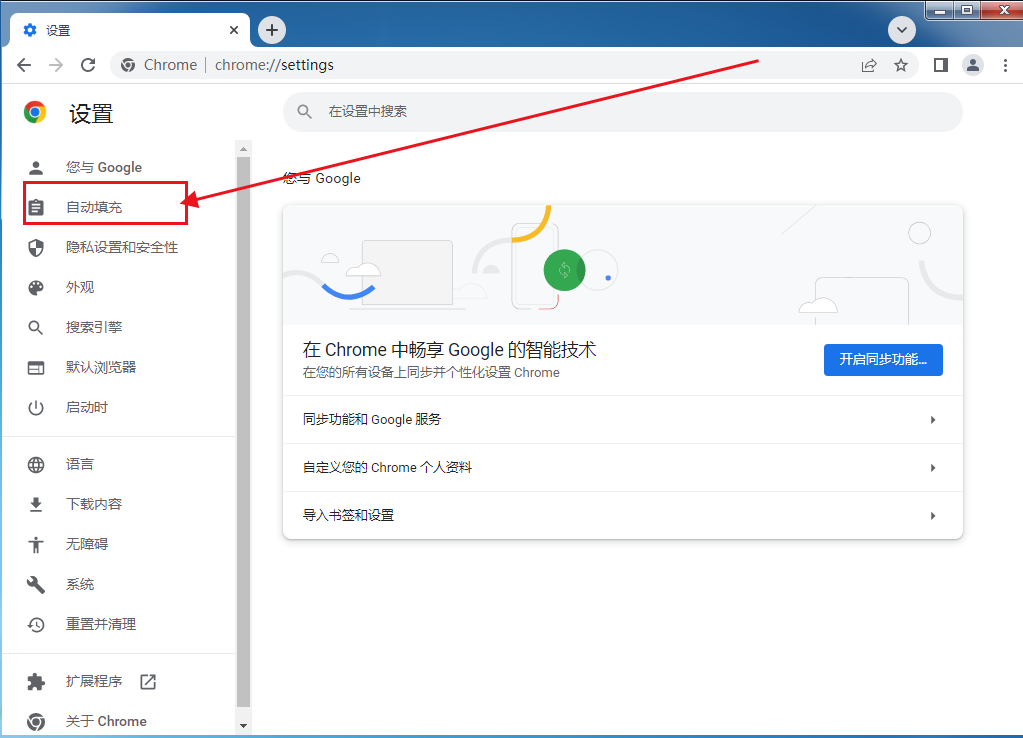Image resolution: width=1023 pixels, height=738 pixels.
Task: Click the 扩展程序 puzzle icon
Action: tap(36, 682)
